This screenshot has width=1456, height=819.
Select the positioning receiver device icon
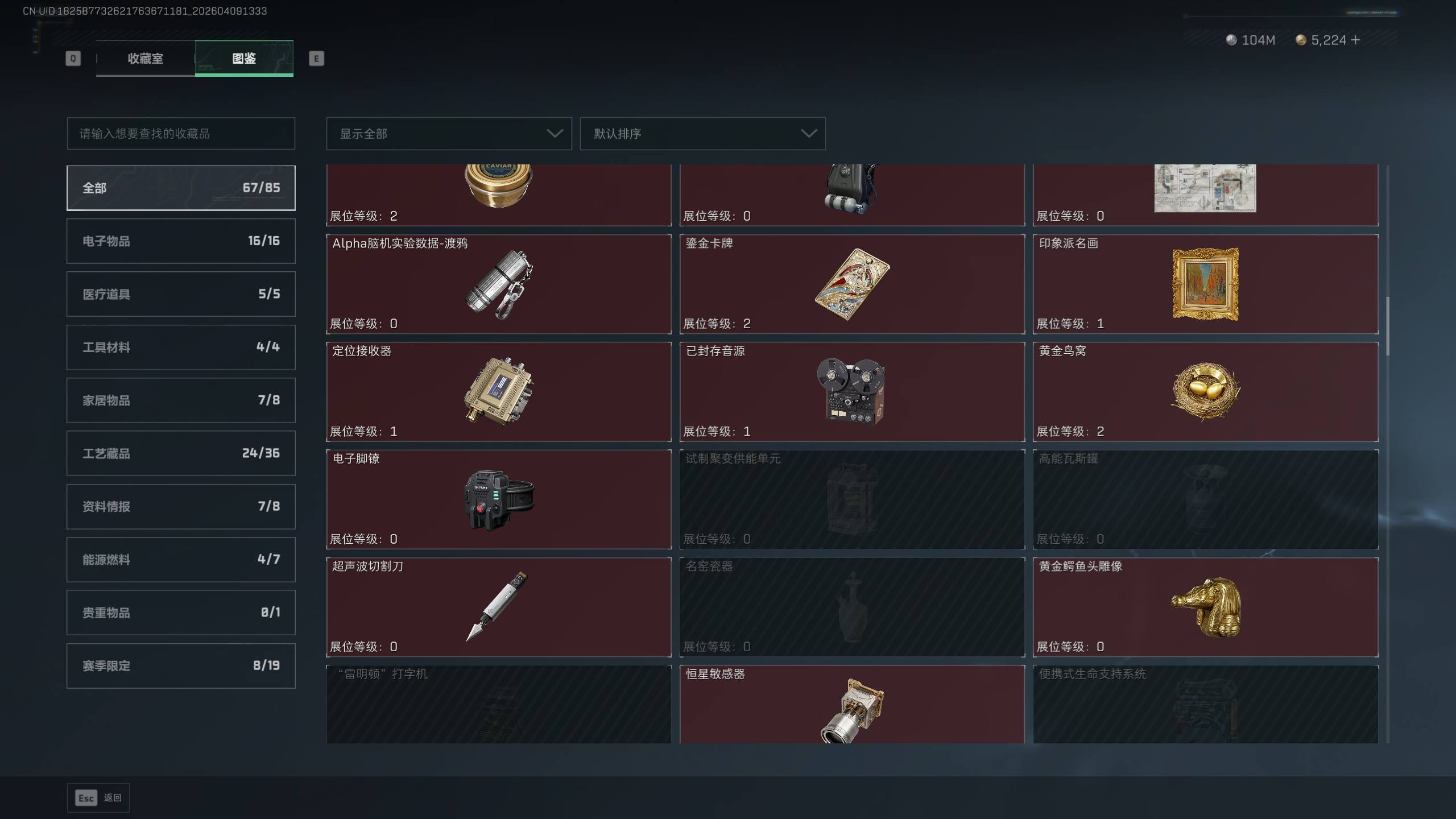[x=499, y=391]
